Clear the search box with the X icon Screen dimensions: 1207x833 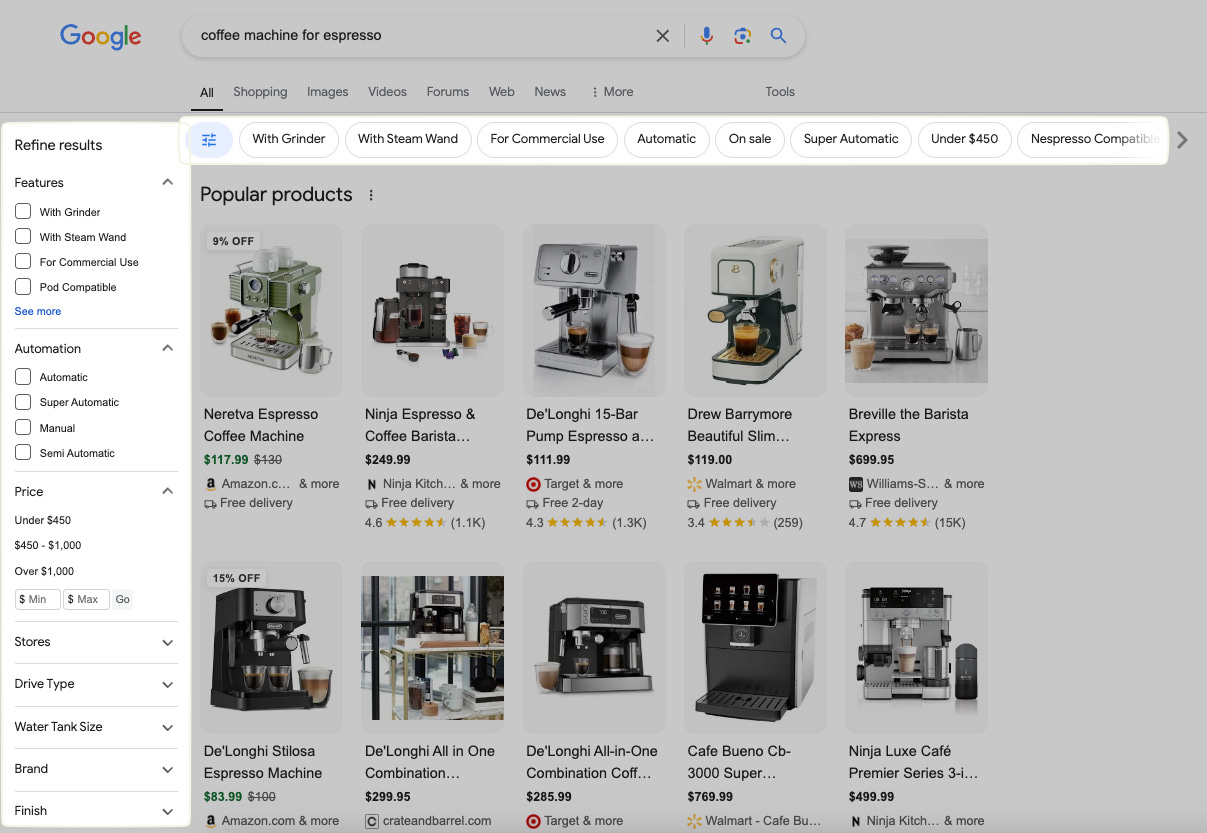(x=662, y=36)
